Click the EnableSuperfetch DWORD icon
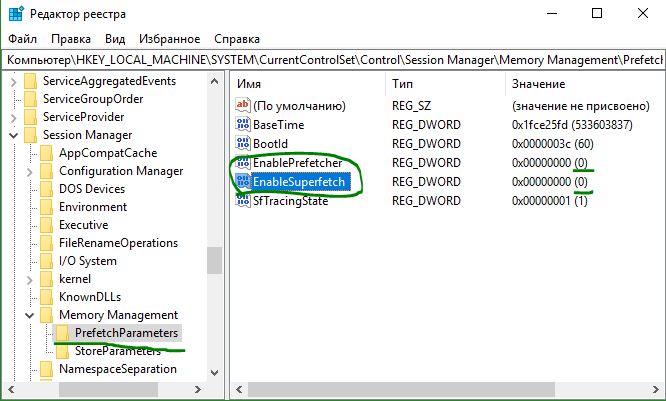666x401 pixels. (x=242, y=181)
